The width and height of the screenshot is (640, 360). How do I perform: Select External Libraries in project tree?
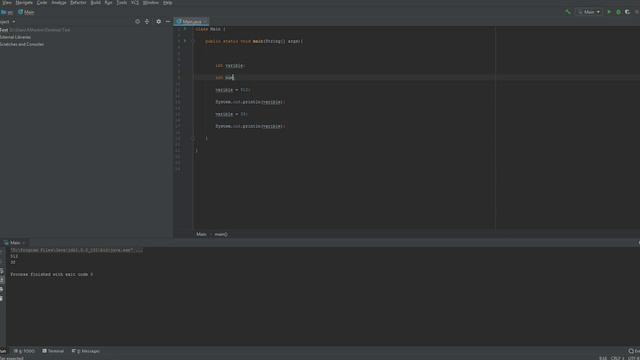click(16, 37)
